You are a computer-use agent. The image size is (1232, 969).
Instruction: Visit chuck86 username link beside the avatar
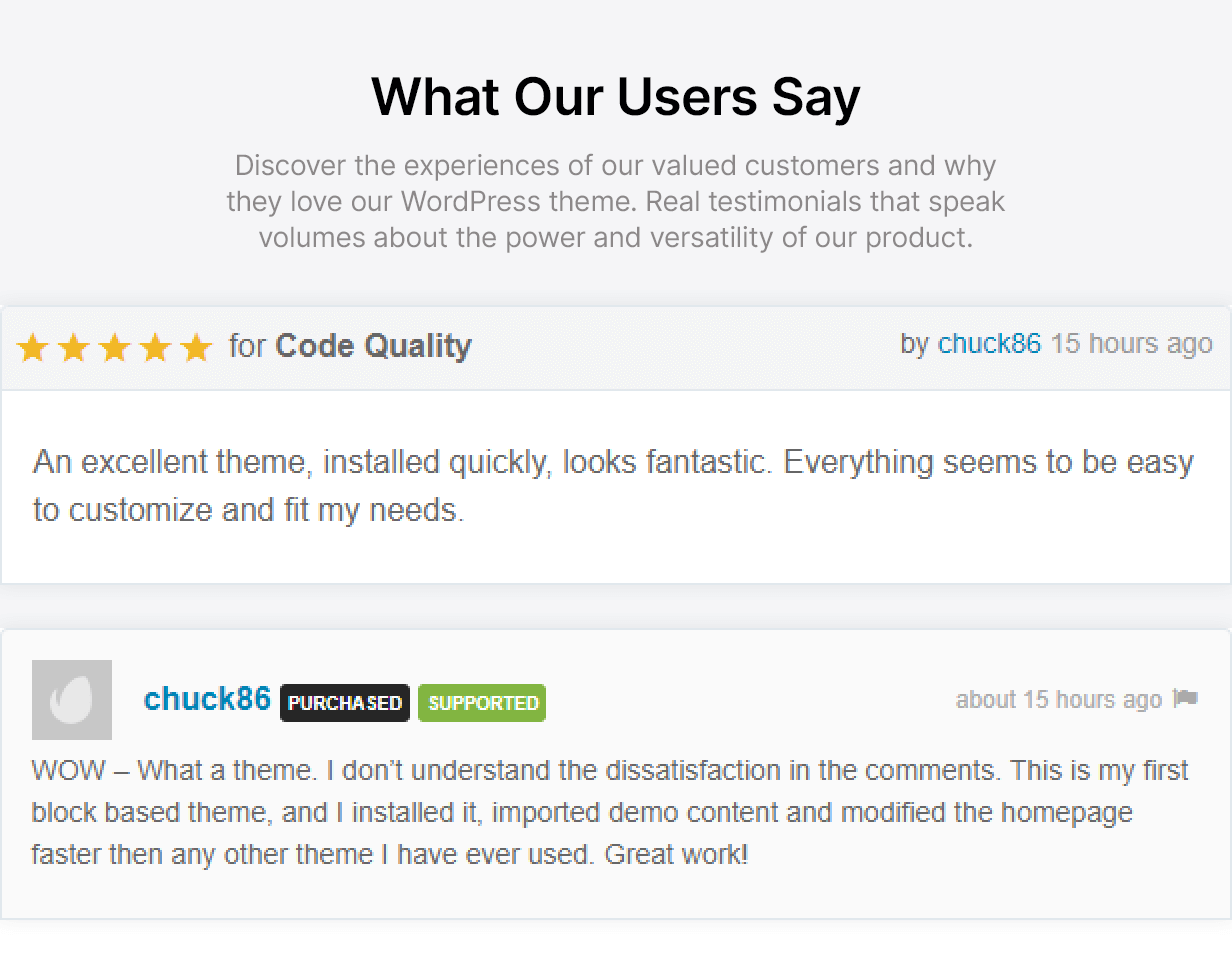pos(207,699)
